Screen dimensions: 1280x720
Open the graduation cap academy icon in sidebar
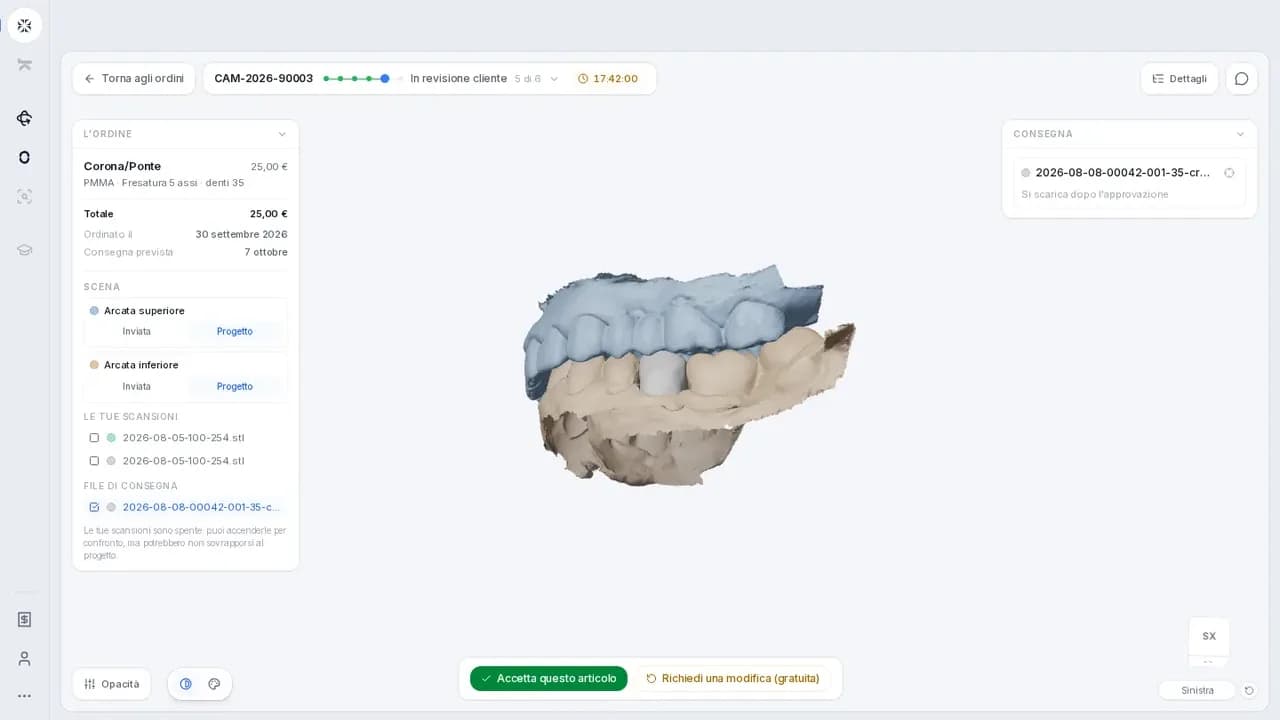[24, 249]
